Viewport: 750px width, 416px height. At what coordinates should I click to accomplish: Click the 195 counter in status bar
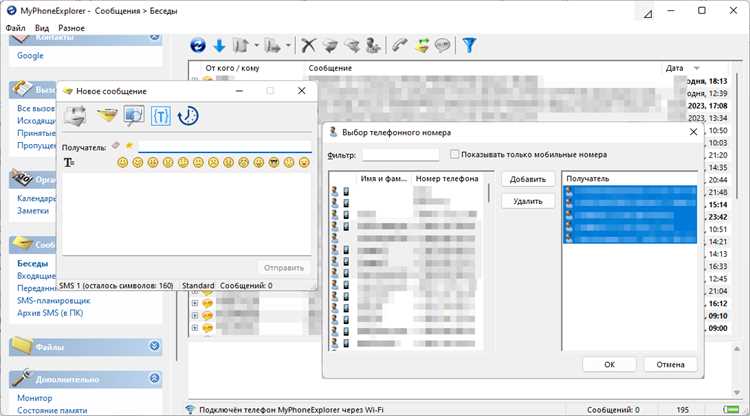tap(683, 410)
